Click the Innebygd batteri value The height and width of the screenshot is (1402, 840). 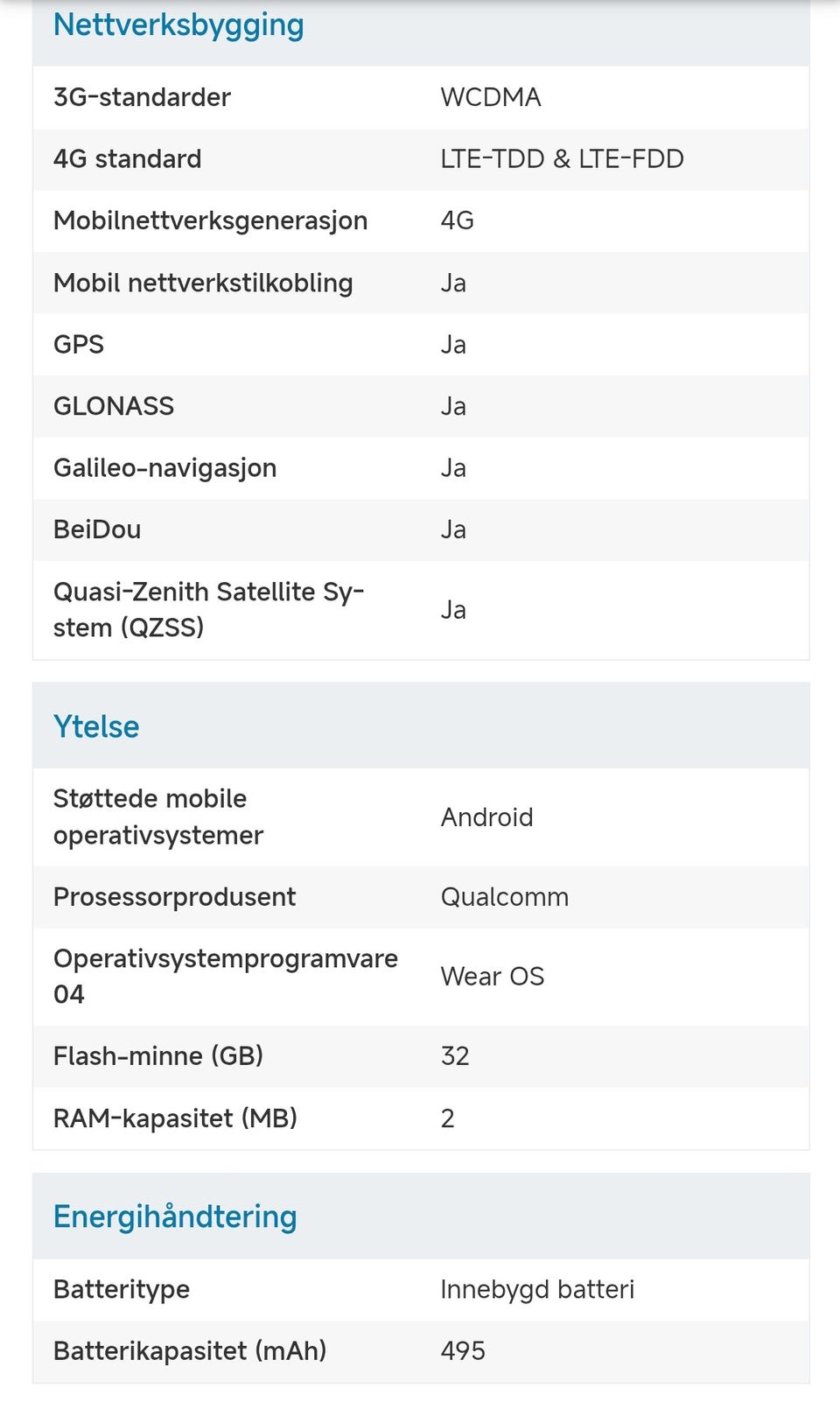[537, 1290]
